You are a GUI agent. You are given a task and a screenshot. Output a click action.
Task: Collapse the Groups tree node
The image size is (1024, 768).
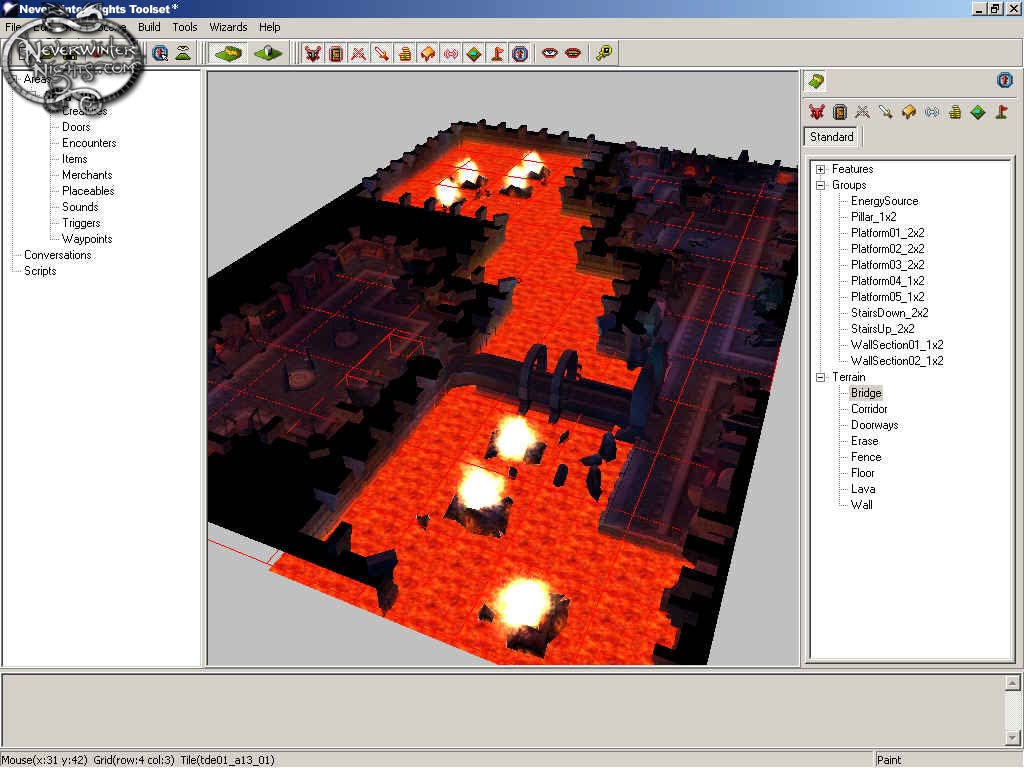[821, 185]
